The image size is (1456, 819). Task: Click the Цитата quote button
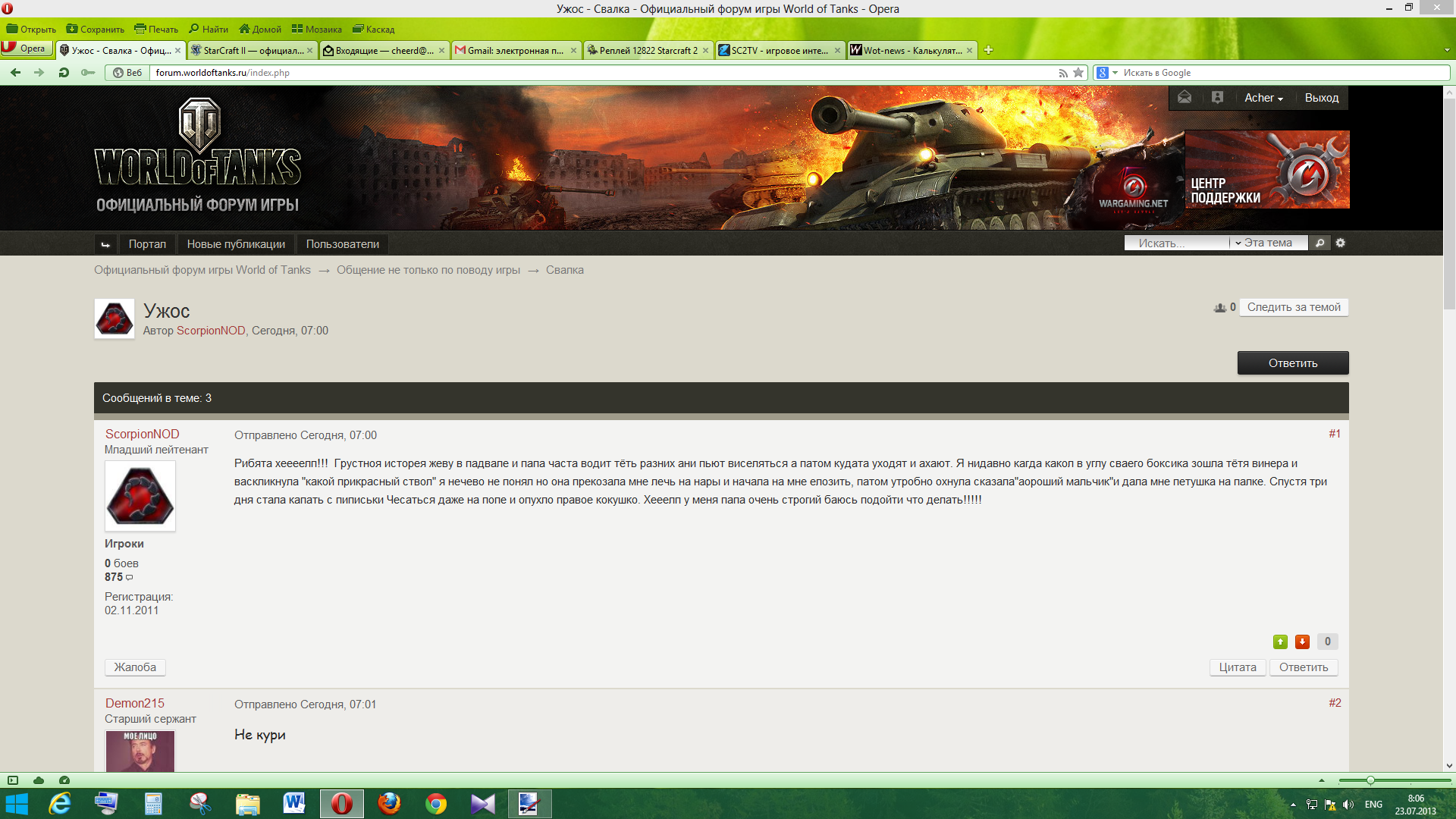point(1238,667)
